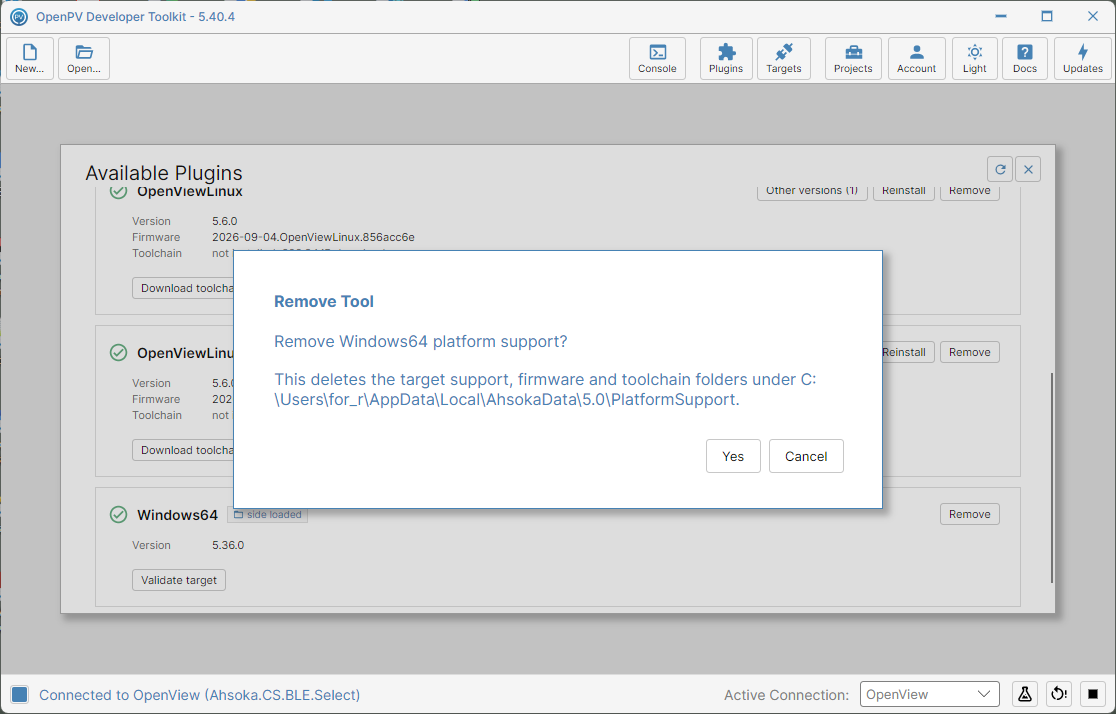Image resolution: width=1116 pixels, height=714 pixels.
Task: Open Docs help icon
Action: pos(1025,58)
